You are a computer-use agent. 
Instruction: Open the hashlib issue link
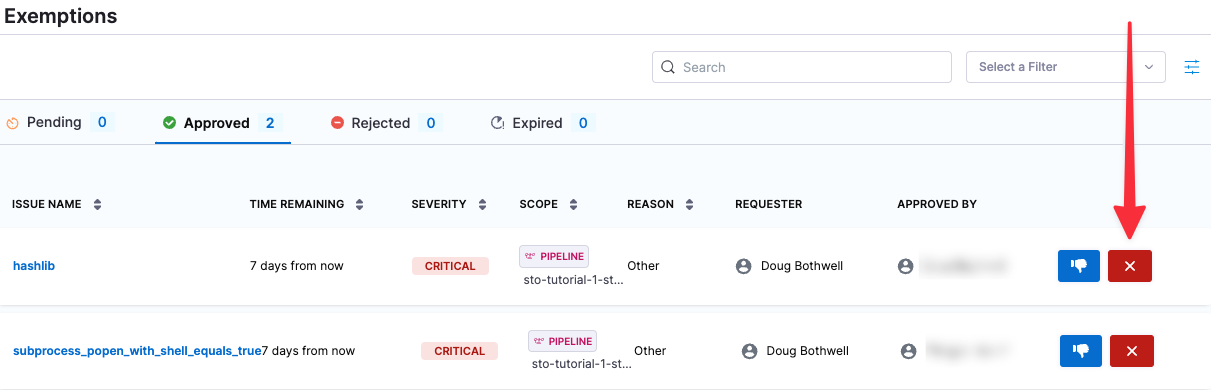click(x=34, y=266)
